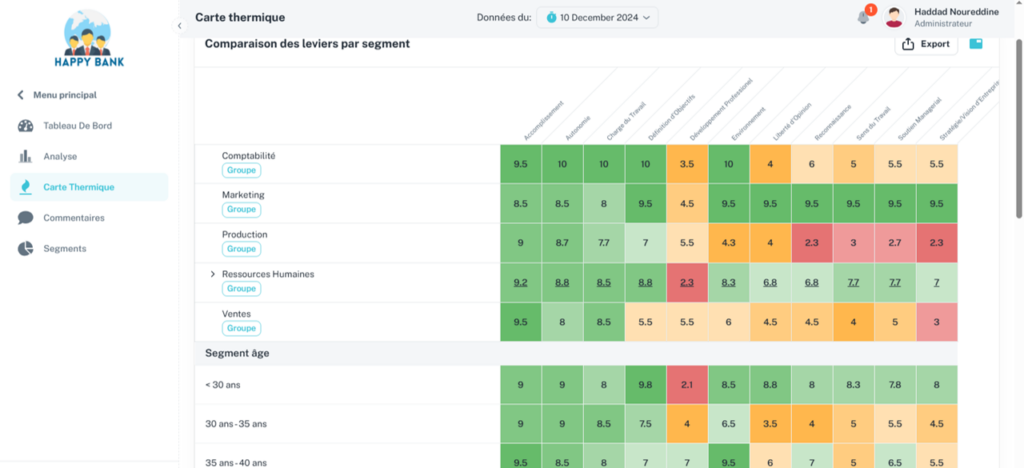The height and width of the screenshot is (468, 1024).
Task: Click the Marketing Groupe tag
Action: coord(241,210)
